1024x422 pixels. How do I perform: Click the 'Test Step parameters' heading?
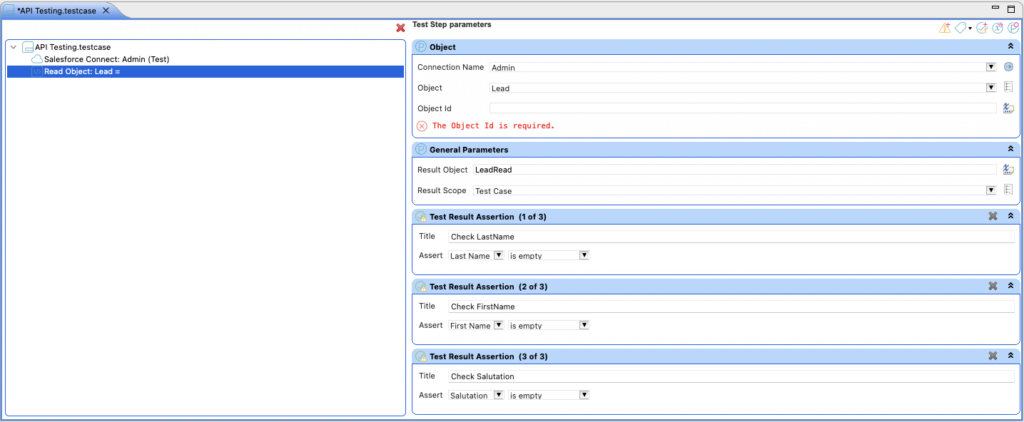[452, 24]
